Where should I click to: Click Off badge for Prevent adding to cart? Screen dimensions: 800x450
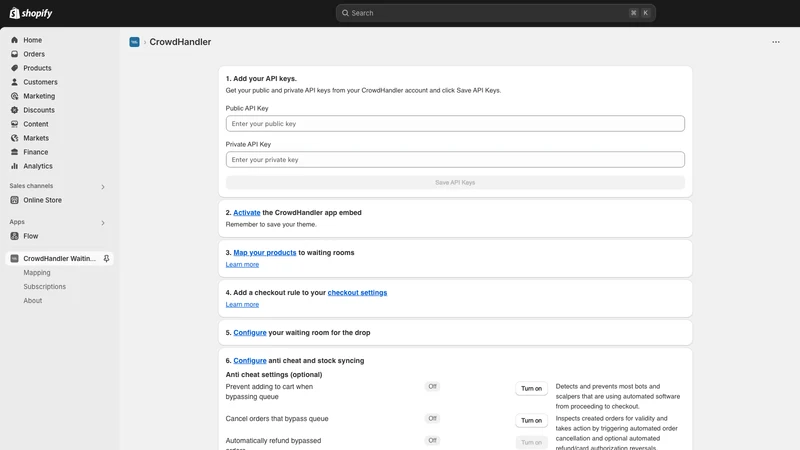[432, 387]
